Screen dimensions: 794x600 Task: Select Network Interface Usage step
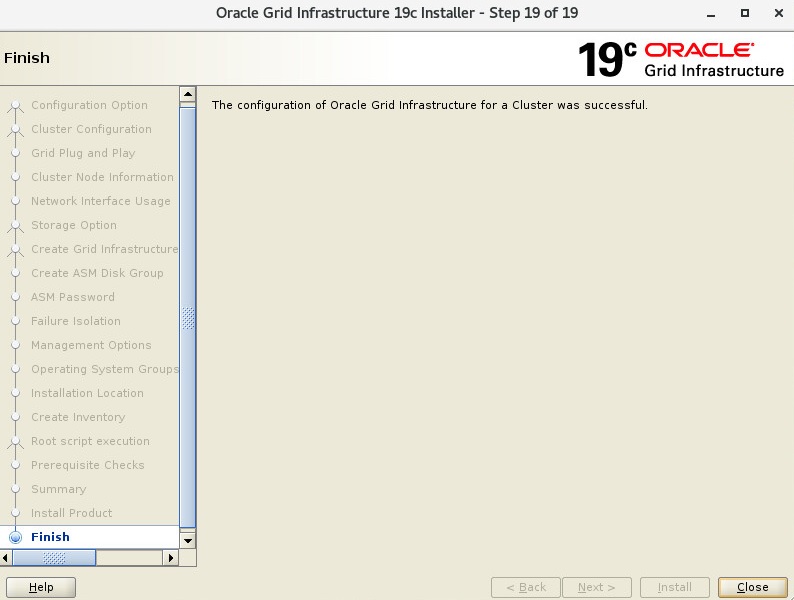(x=101, y=201)
